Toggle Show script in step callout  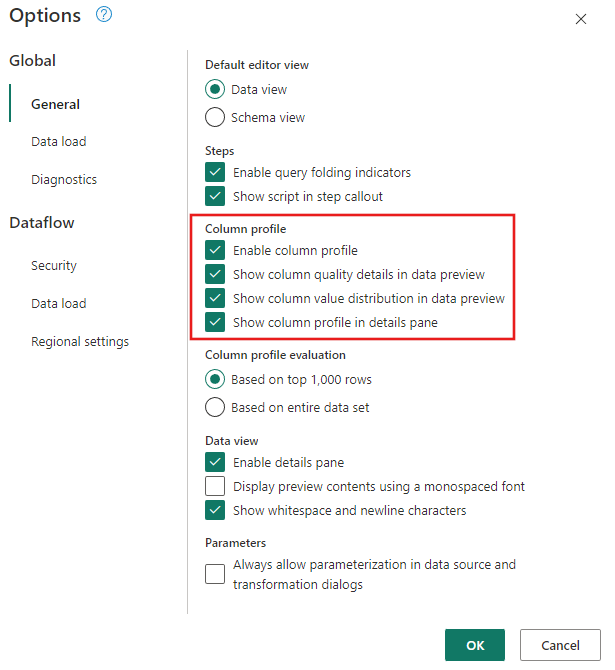tap(215, 196)
